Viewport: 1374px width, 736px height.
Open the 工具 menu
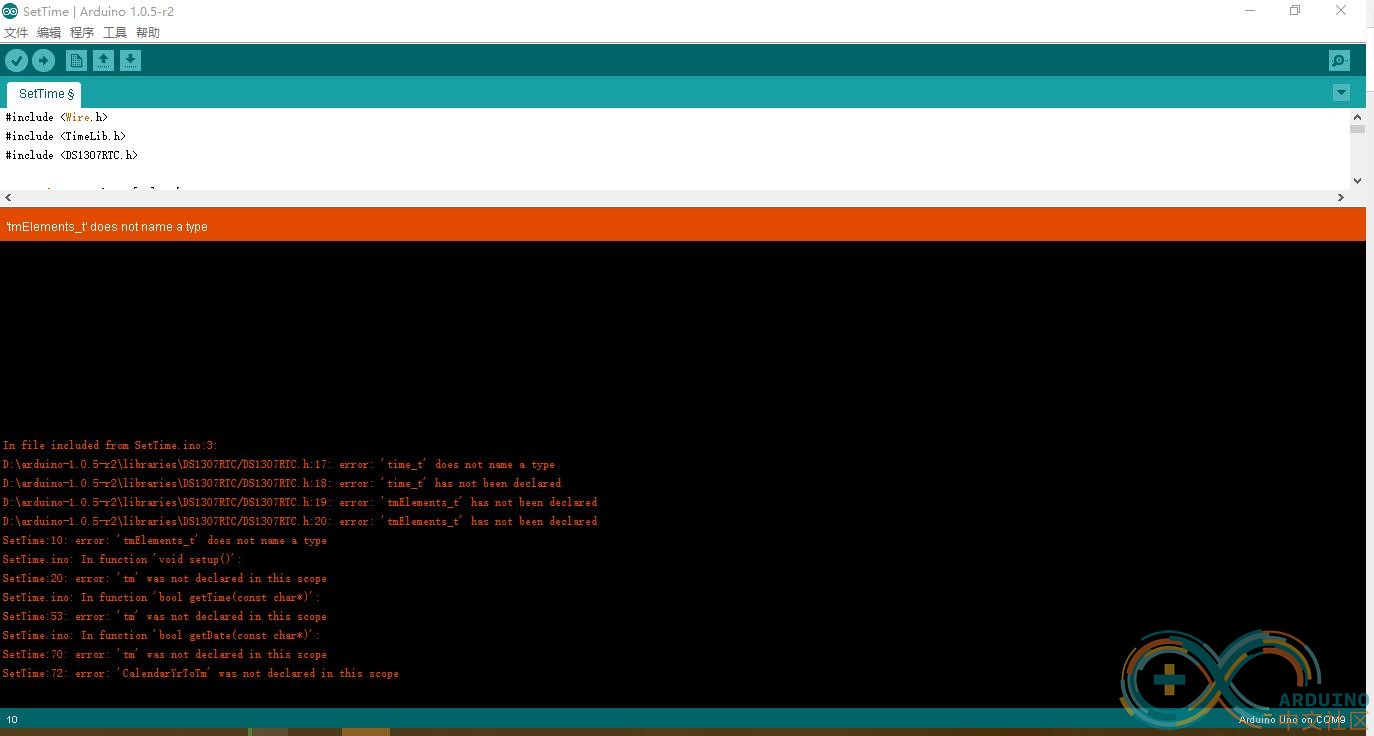point(115,33)
